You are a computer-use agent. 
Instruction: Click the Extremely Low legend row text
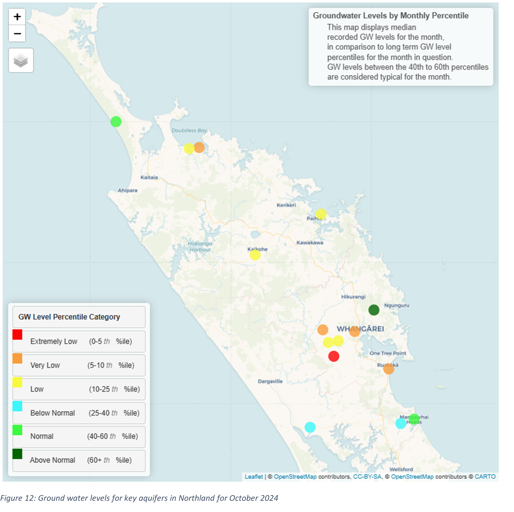tap(81, 341)
